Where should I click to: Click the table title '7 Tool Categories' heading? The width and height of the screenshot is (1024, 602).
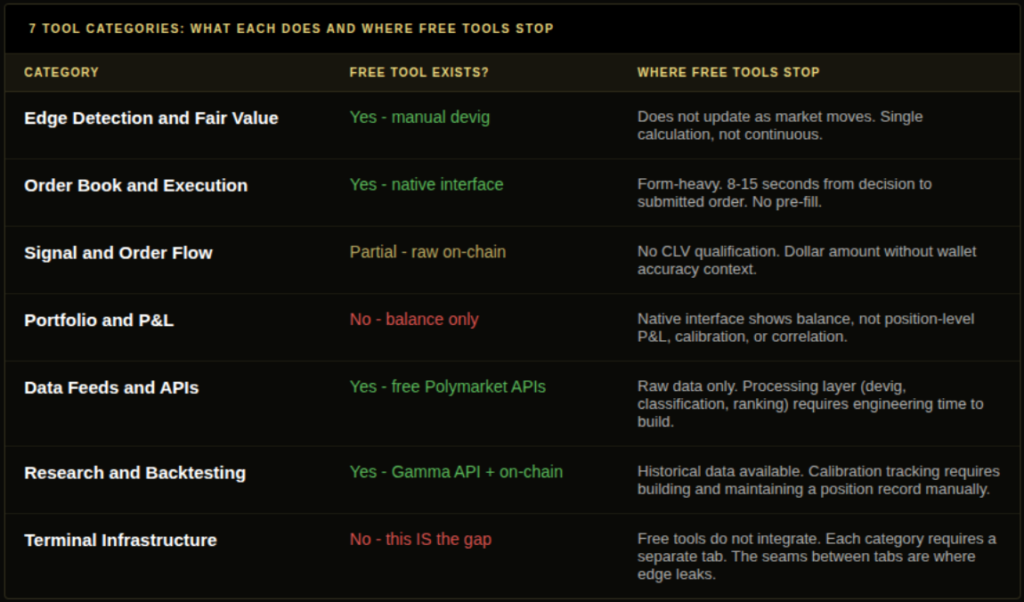click(291, 29)
